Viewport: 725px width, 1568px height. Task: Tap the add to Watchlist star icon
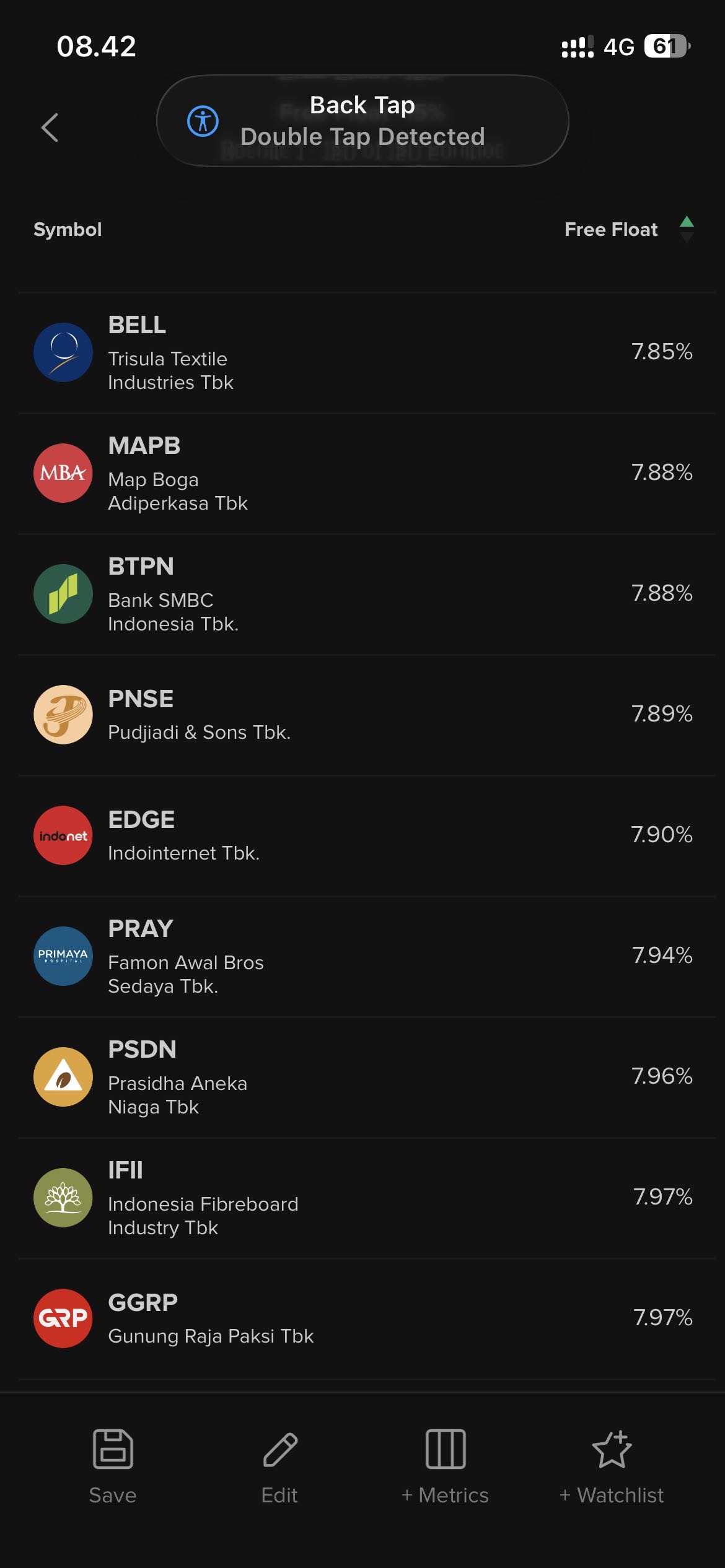(x=612, y=1449)
